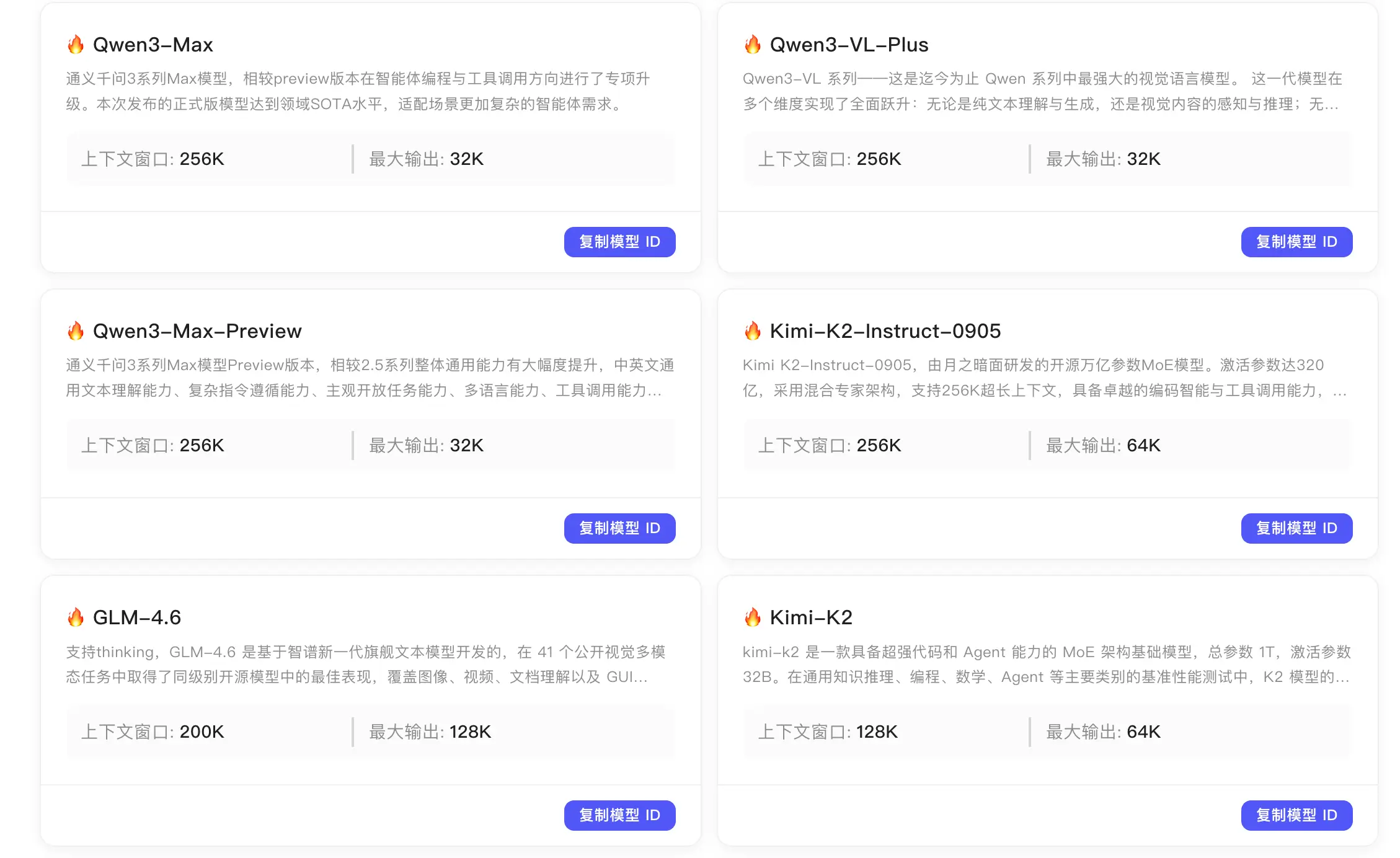Open the Qwen3-Max model title
The height and width of the screenshot is (858, 1400).
[153, 45]
